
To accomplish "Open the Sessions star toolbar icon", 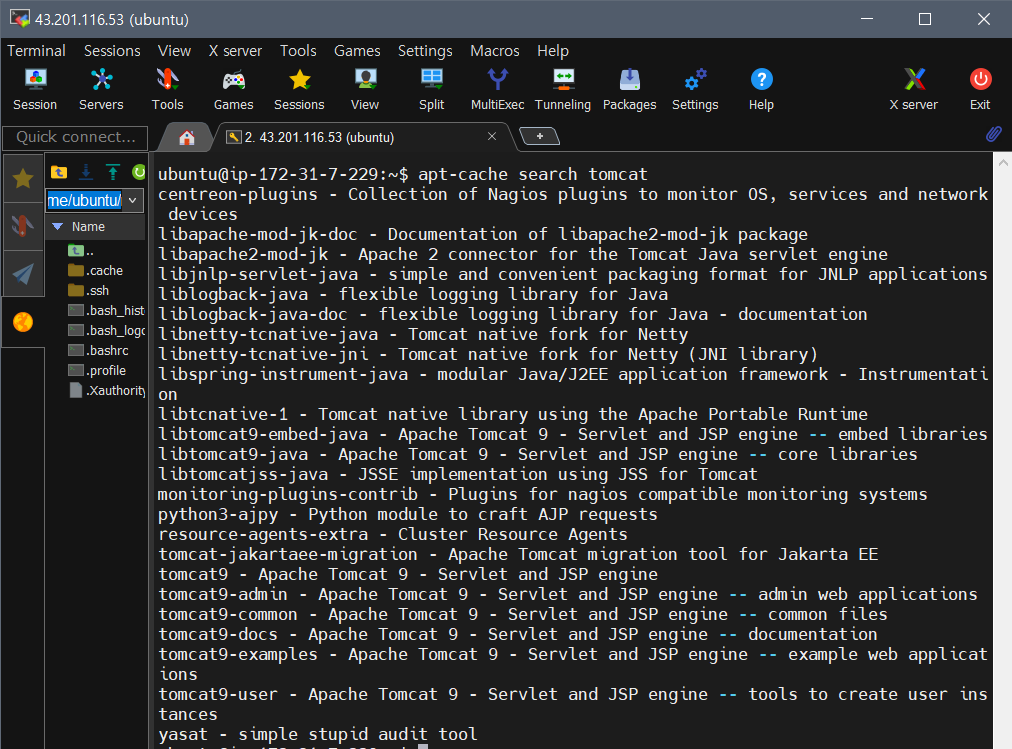I will pyautogui.click(x=299, y=89).
